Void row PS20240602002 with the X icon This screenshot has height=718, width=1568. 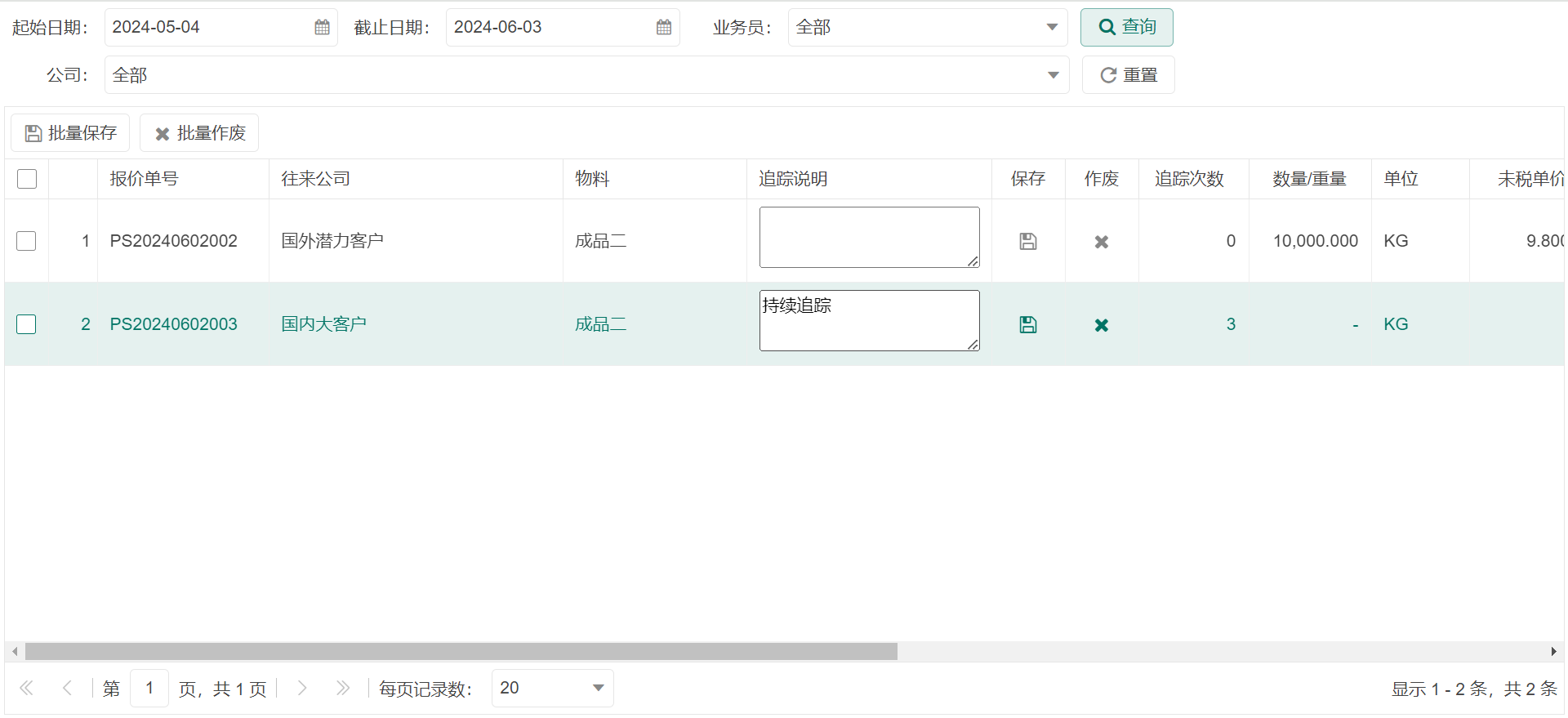1102,242
